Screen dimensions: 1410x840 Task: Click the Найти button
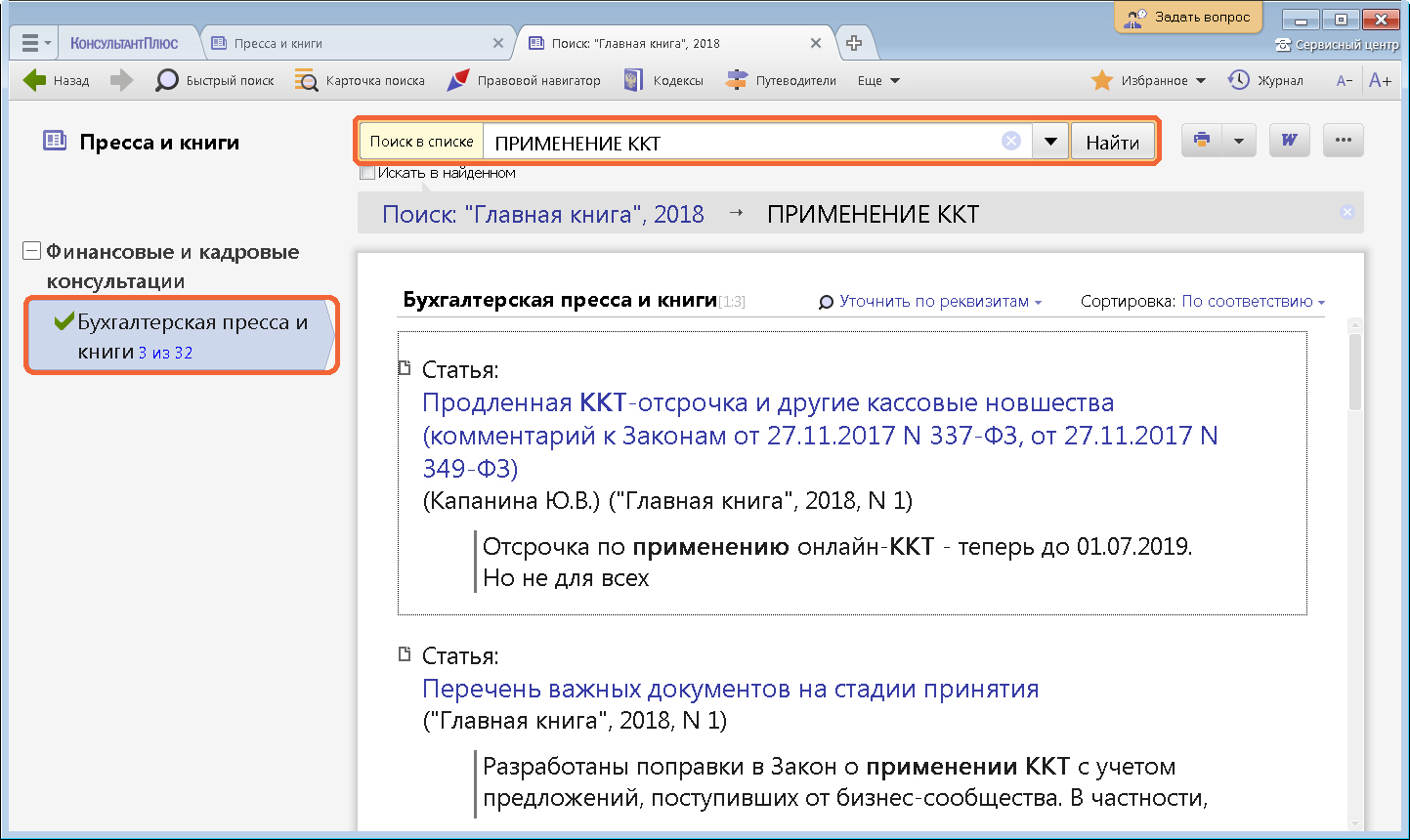click(1113, 143)
